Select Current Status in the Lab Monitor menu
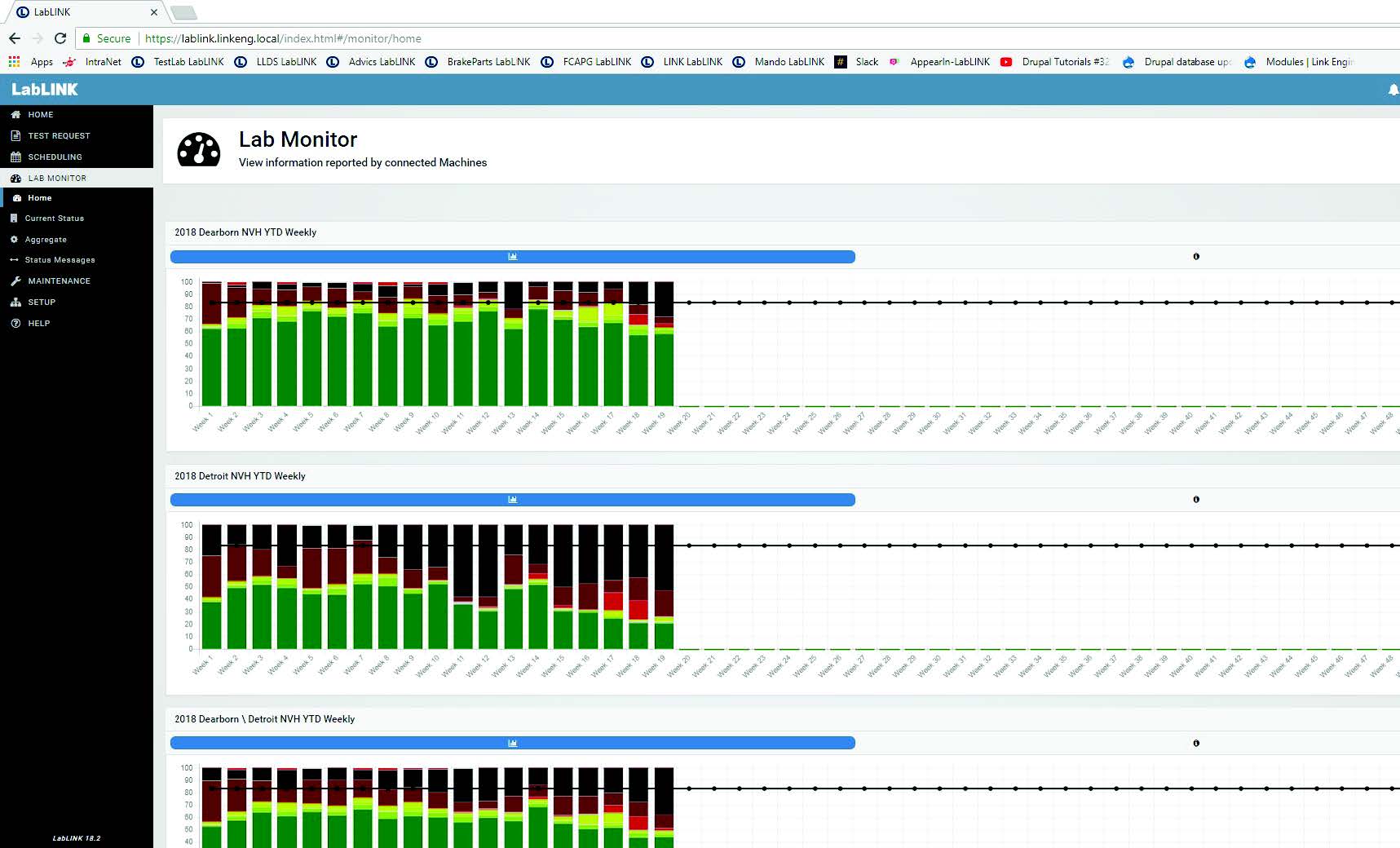 [55, 218]
